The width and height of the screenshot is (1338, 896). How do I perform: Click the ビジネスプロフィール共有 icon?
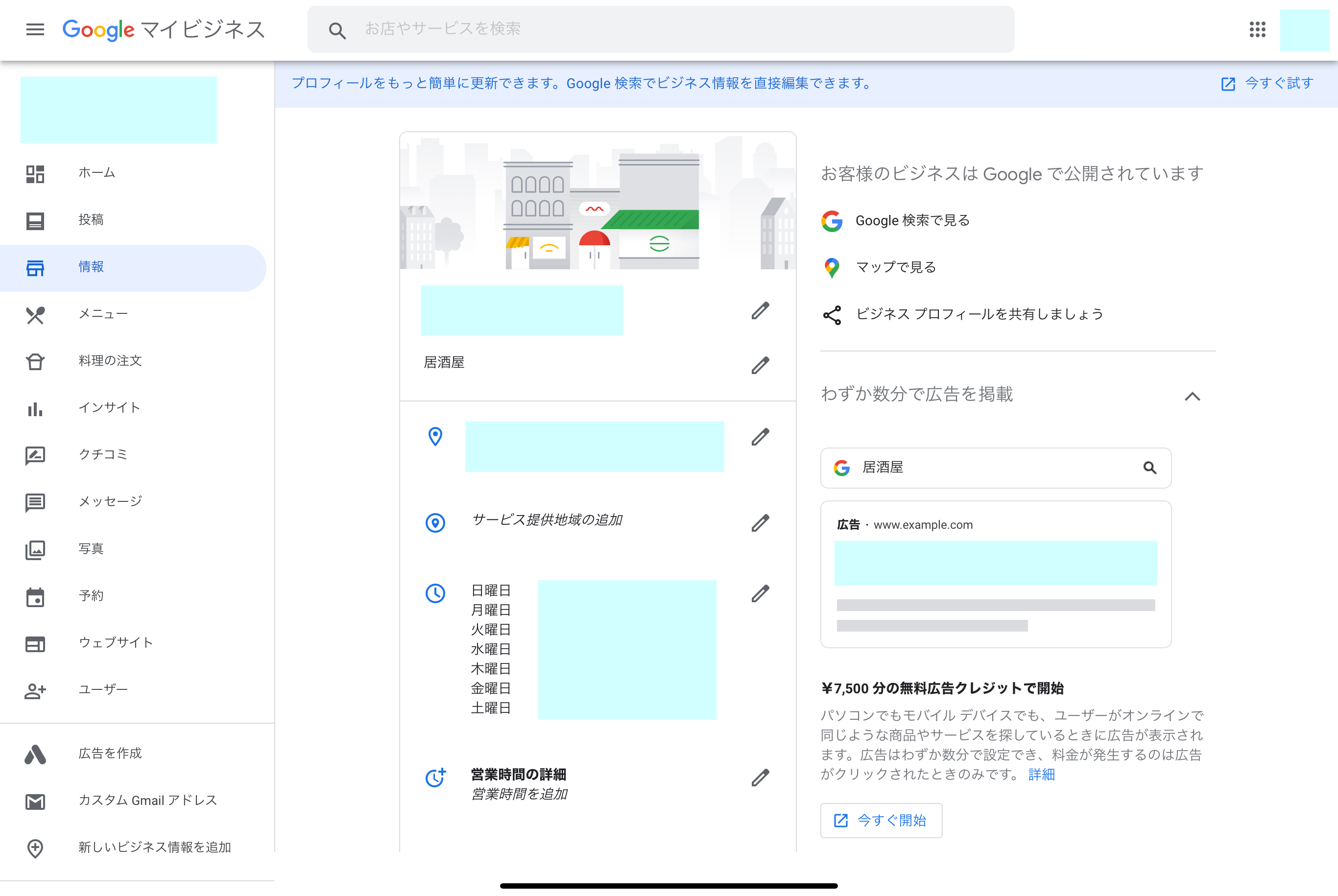(832, 314)
